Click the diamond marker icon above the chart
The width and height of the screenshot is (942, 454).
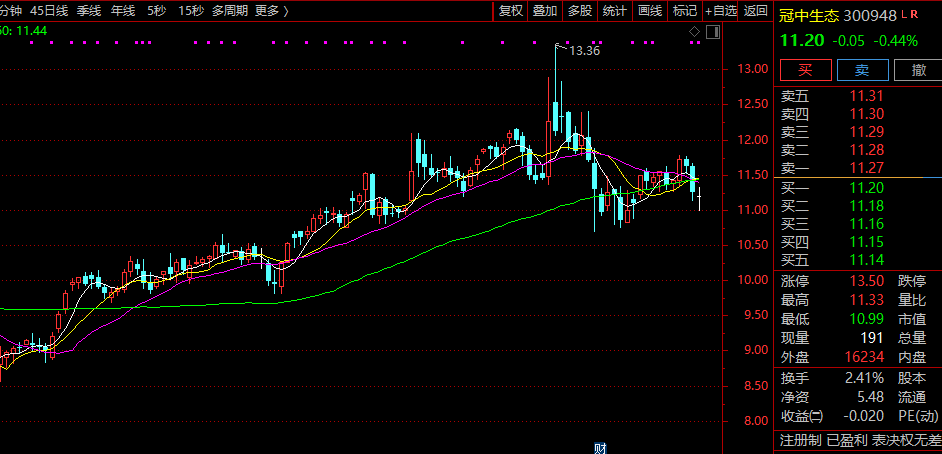pyautogui.click(x=696, y=32)
